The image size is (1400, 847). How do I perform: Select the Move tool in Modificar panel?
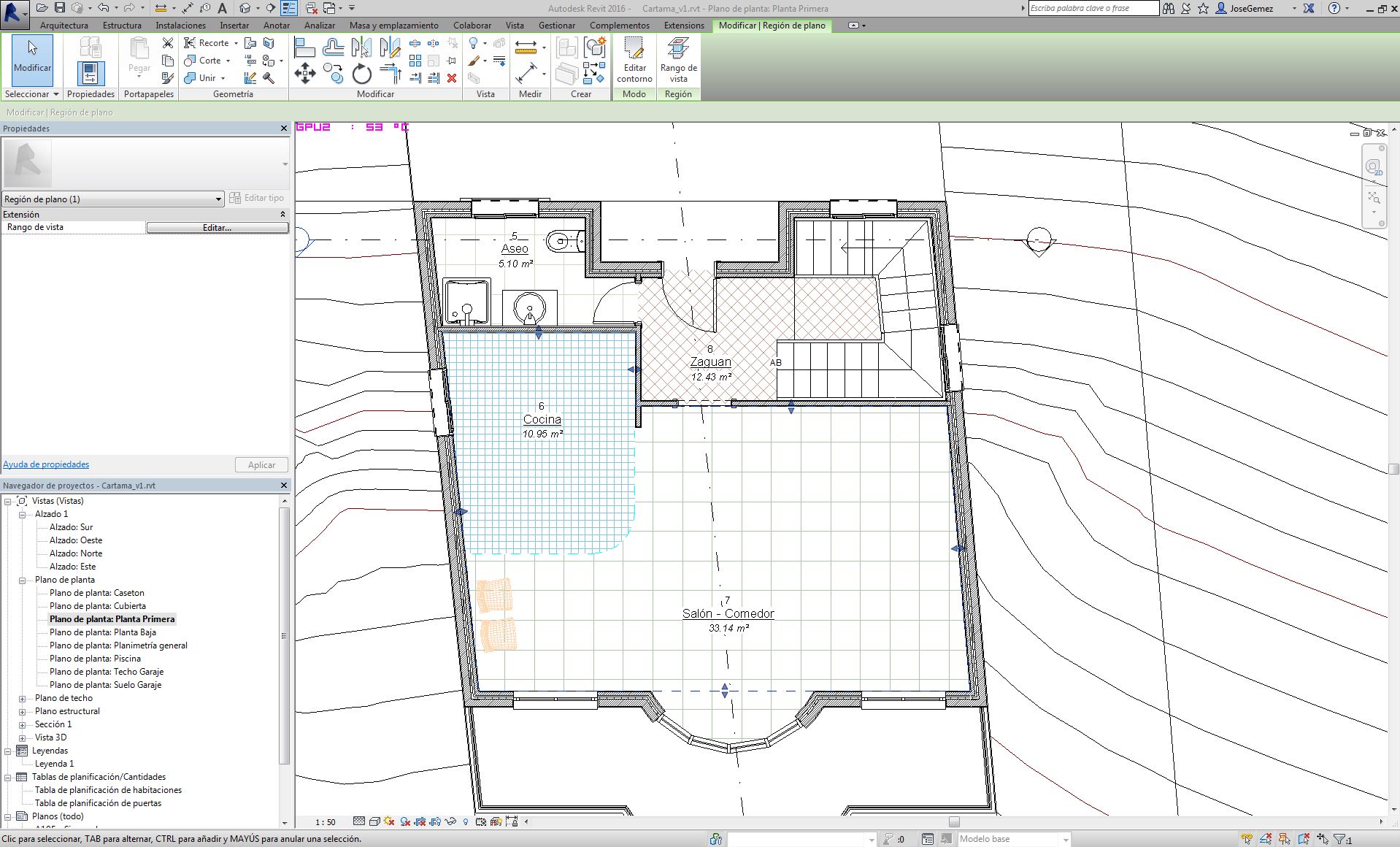tap(304, 73)
